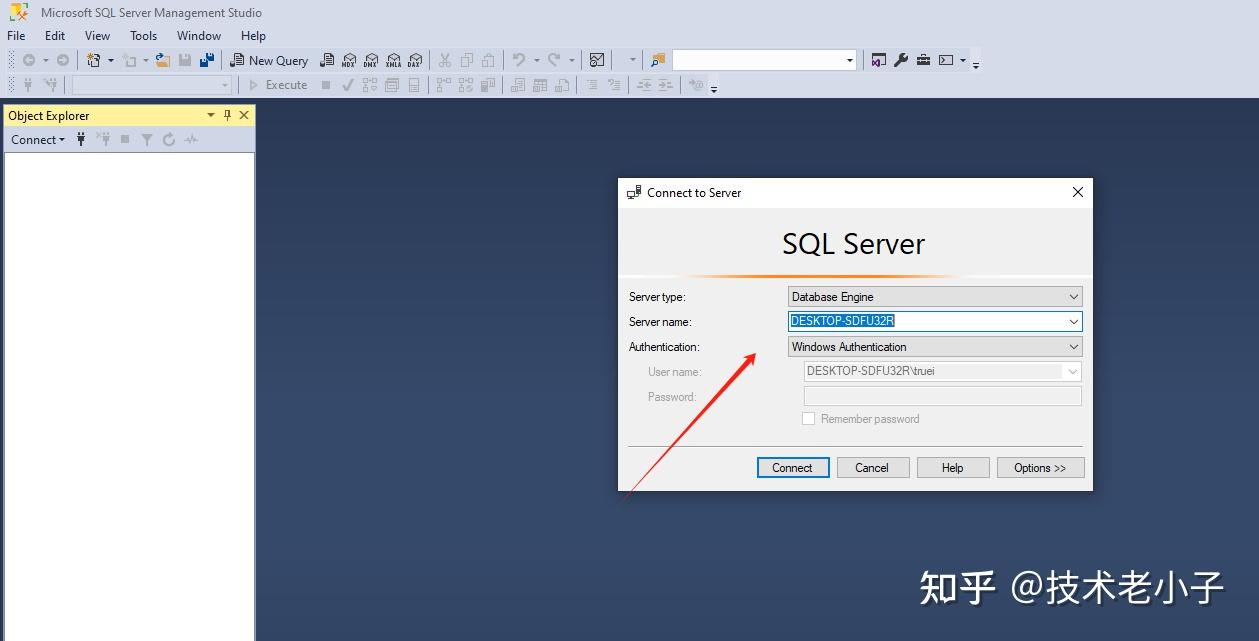Select the Save icon on the toolbar
Viewport: 1259px width, 641px height.
point(186,60)
